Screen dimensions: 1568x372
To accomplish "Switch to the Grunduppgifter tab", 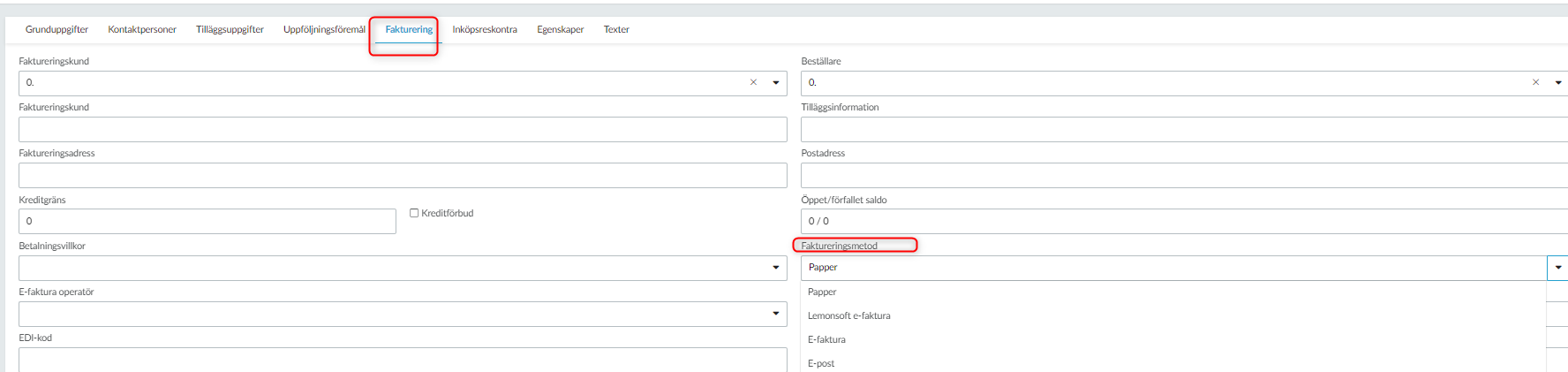I will click(57, 30).
